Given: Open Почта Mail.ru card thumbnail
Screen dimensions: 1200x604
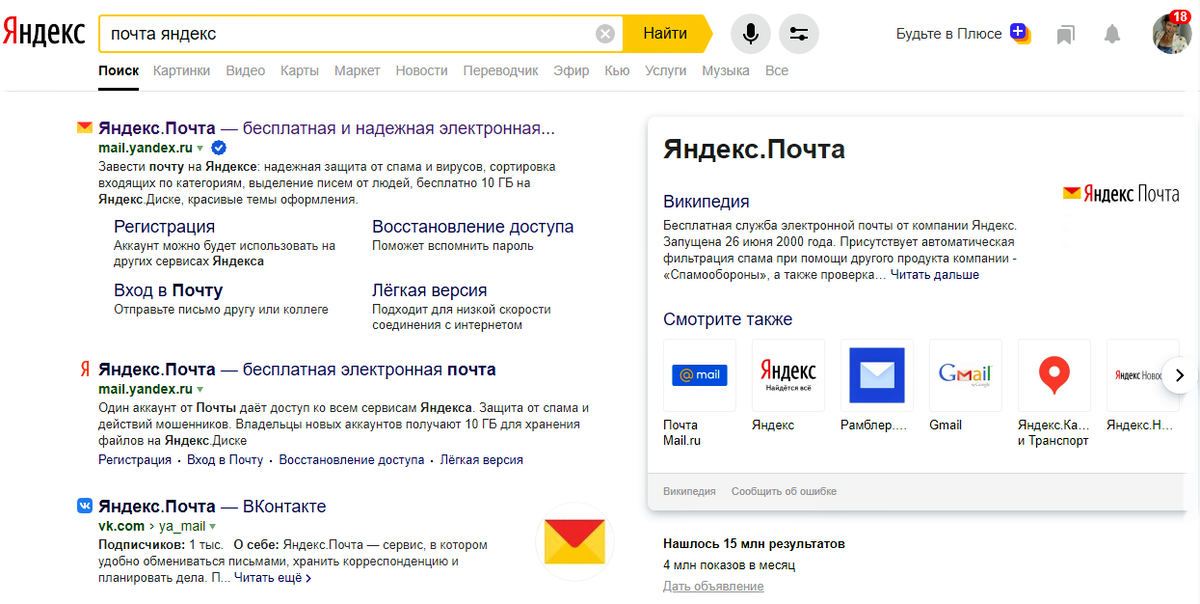Looking at the screenshot, I should coord(699,375).
